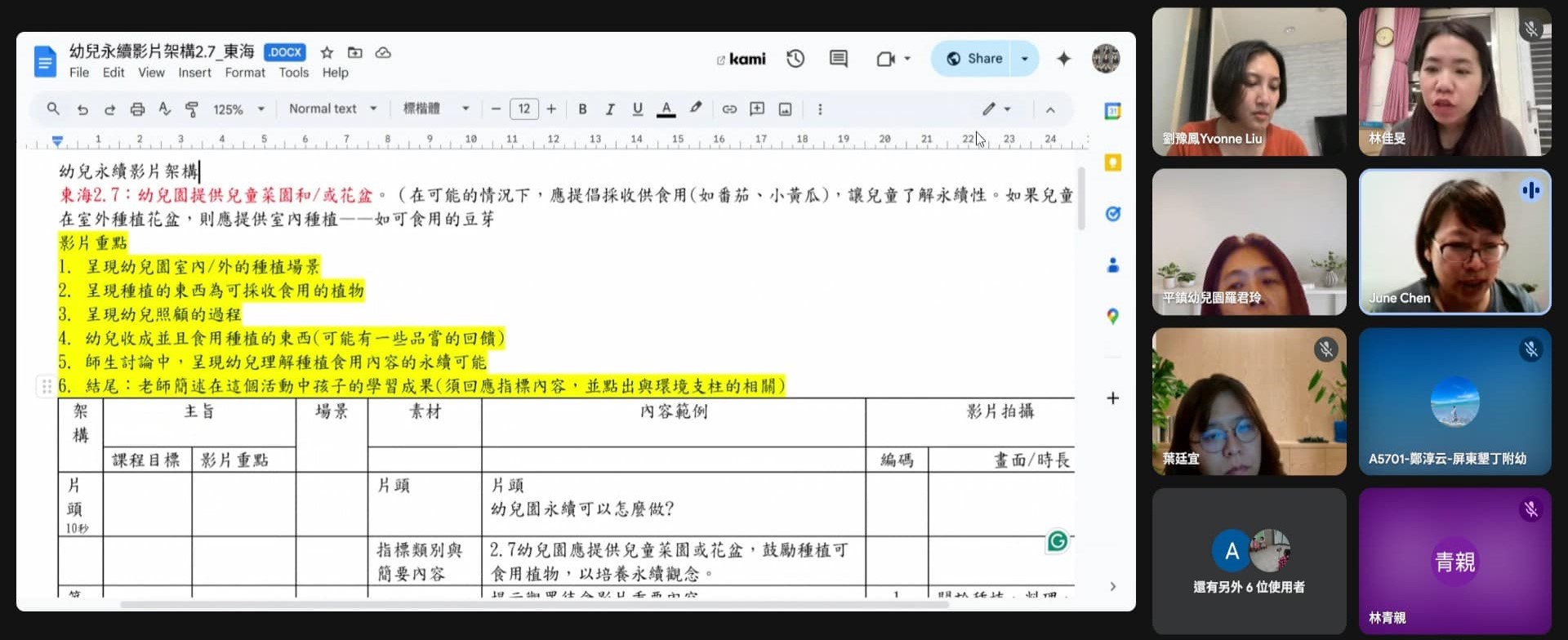Toggle underline formatting
Viewport: 1568px width, 640px height.
tap(638, 109)
